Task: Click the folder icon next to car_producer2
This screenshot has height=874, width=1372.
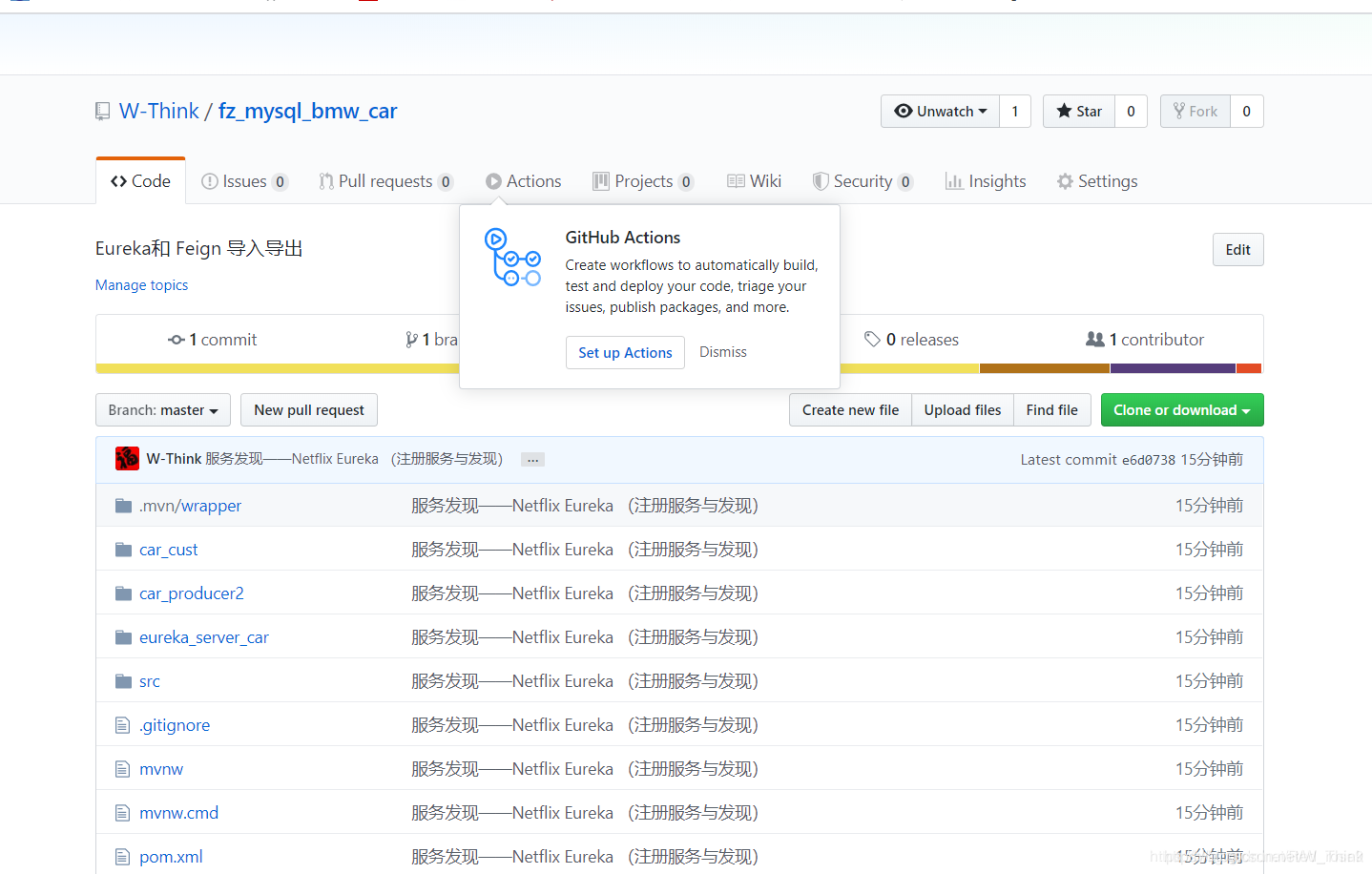Action: coord(123,593)
